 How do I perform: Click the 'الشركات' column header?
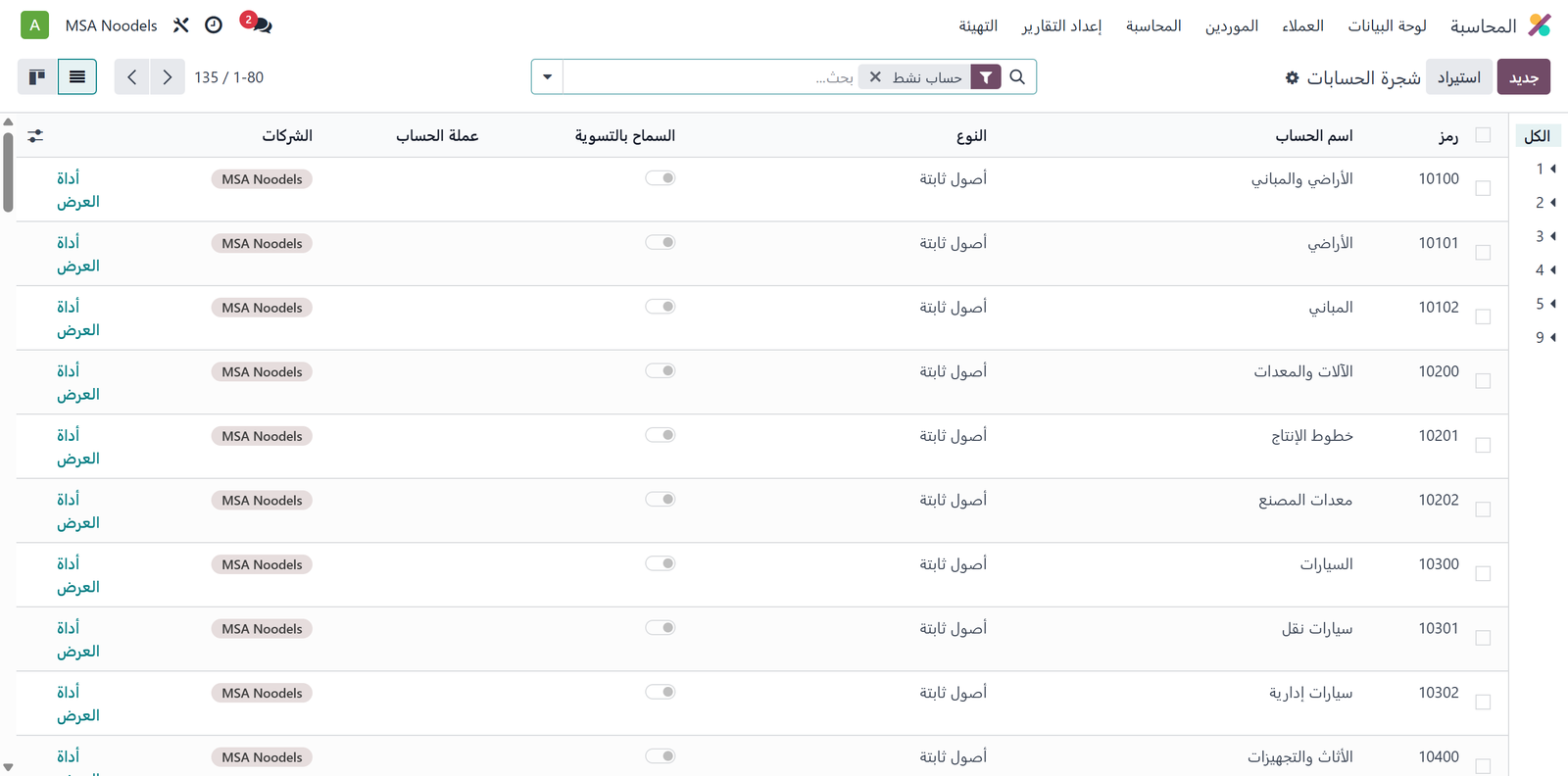click(x=287, y=135)
